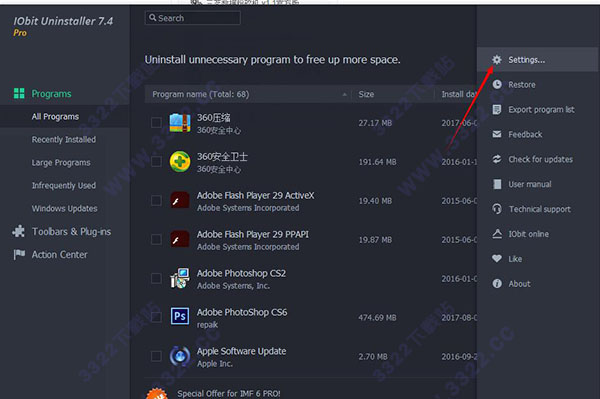
Task: Sort by Program name column arrow
Action: [344, 94]
